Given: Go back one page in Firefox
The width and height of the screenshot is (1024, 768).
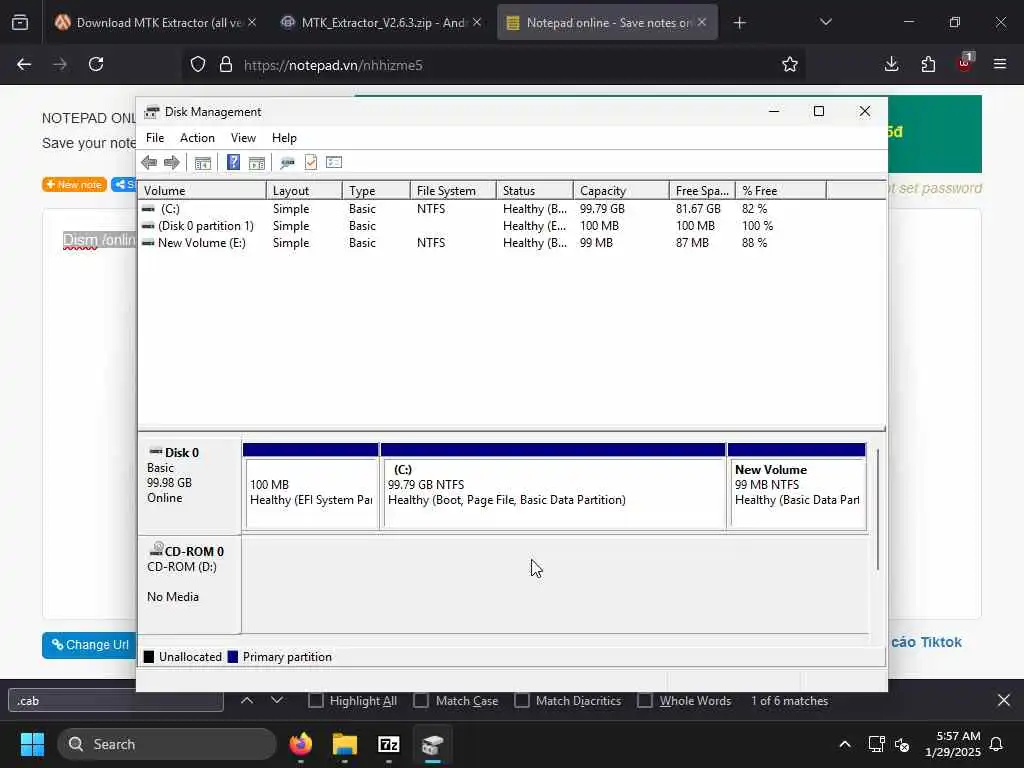Looking at the screenshot, I should (24, 64).
